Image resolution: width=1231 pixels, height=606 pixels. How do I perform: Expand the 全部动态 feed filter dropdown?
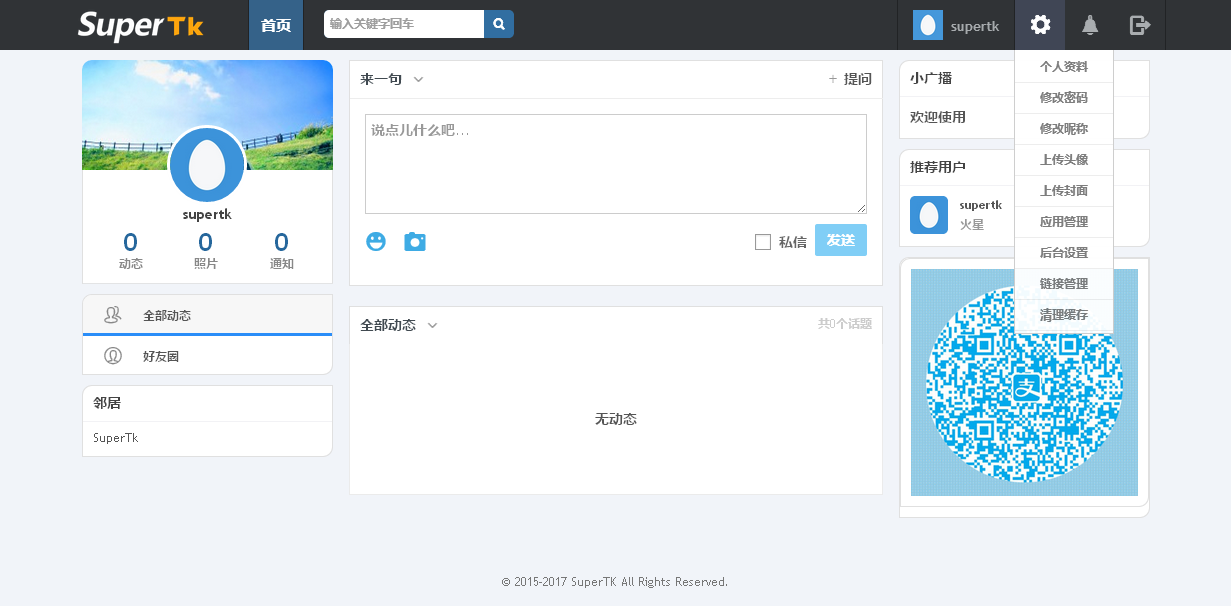coord(432,325)
